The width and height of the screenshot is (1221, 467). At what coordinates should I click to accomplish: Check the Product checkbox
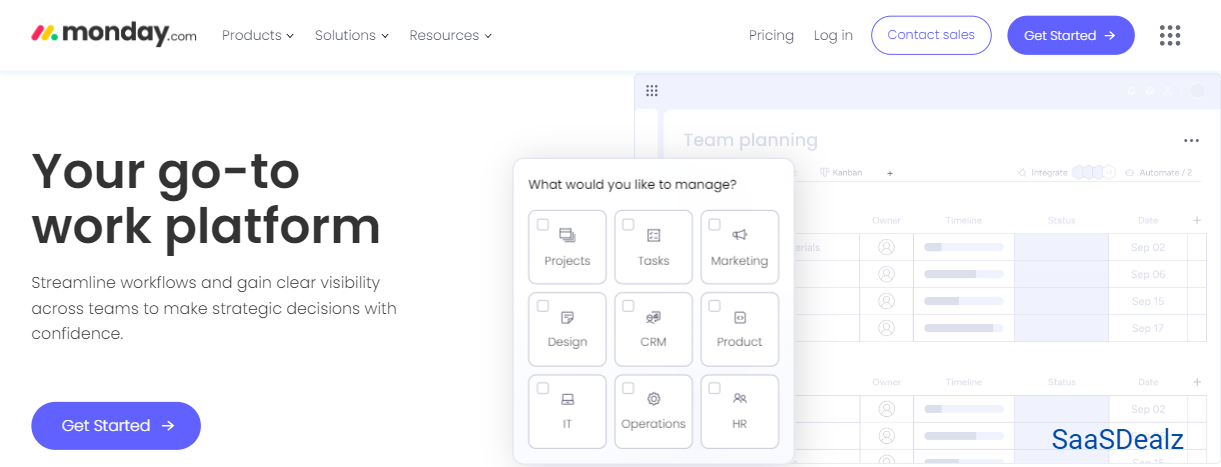pyautogui.click(x=715, y=306)
